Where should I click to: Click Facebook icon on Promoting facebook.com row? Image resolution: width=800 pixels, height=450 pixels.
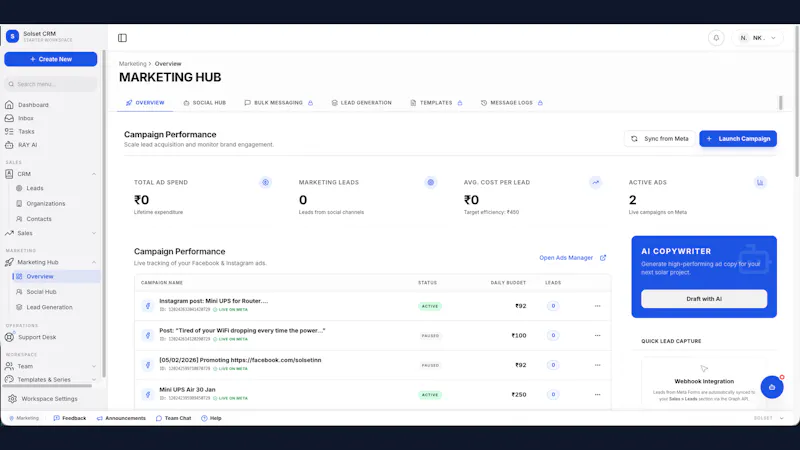[x=148, y=365]
